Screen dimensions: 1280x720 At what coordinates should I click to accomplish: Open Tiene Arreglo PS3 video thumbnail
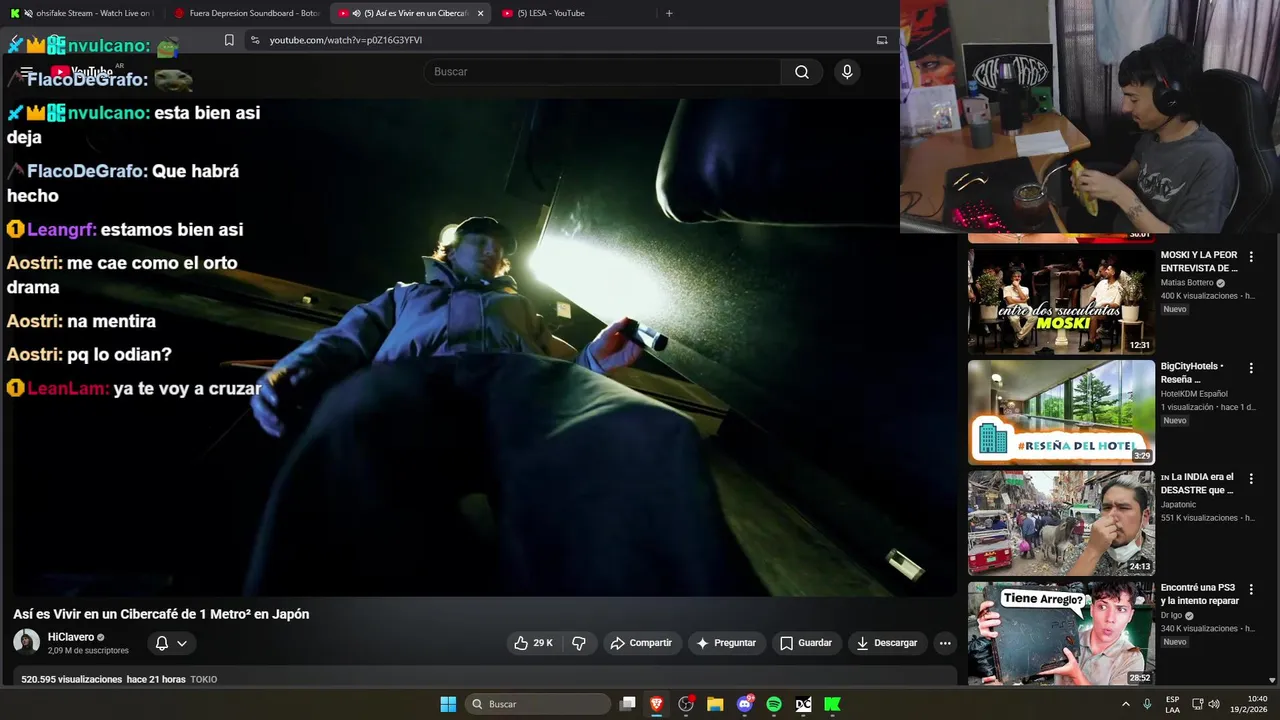1061,633
